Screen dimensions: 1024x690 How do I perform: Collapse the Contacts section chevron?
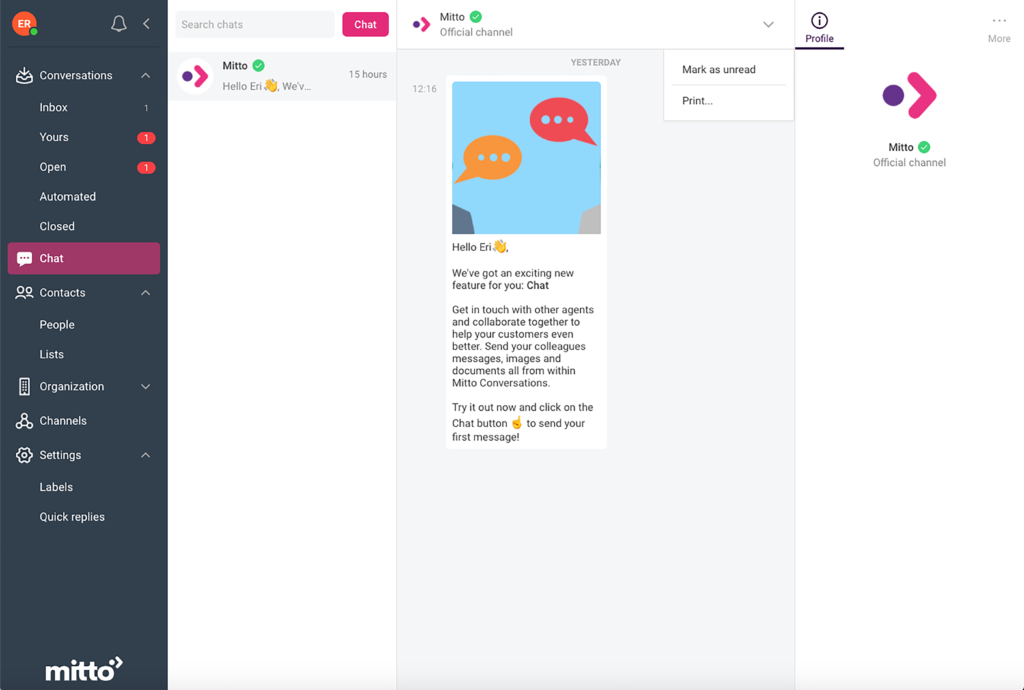coord(146,293)
